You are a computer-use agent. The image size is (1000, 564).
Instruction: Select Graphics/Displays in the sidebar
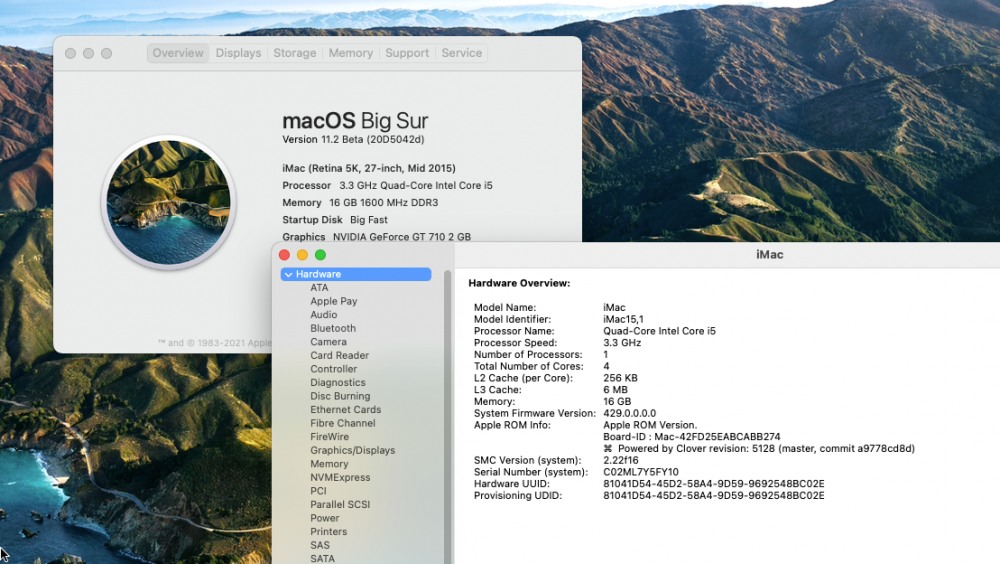353,450
